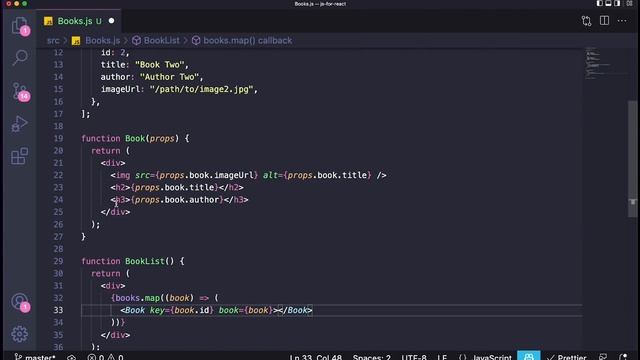Open the Explorer view in activity bar
This screenshot has height=360, width=640.
[20, 25]
